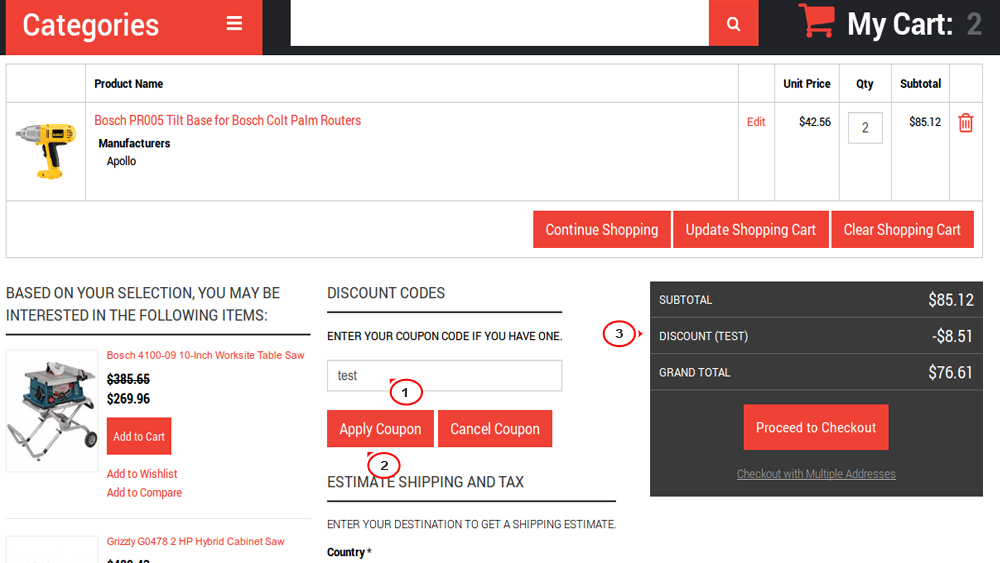Click the coupon code input containing test
This screenshot has width=1000, height=563.
point(445,376)
